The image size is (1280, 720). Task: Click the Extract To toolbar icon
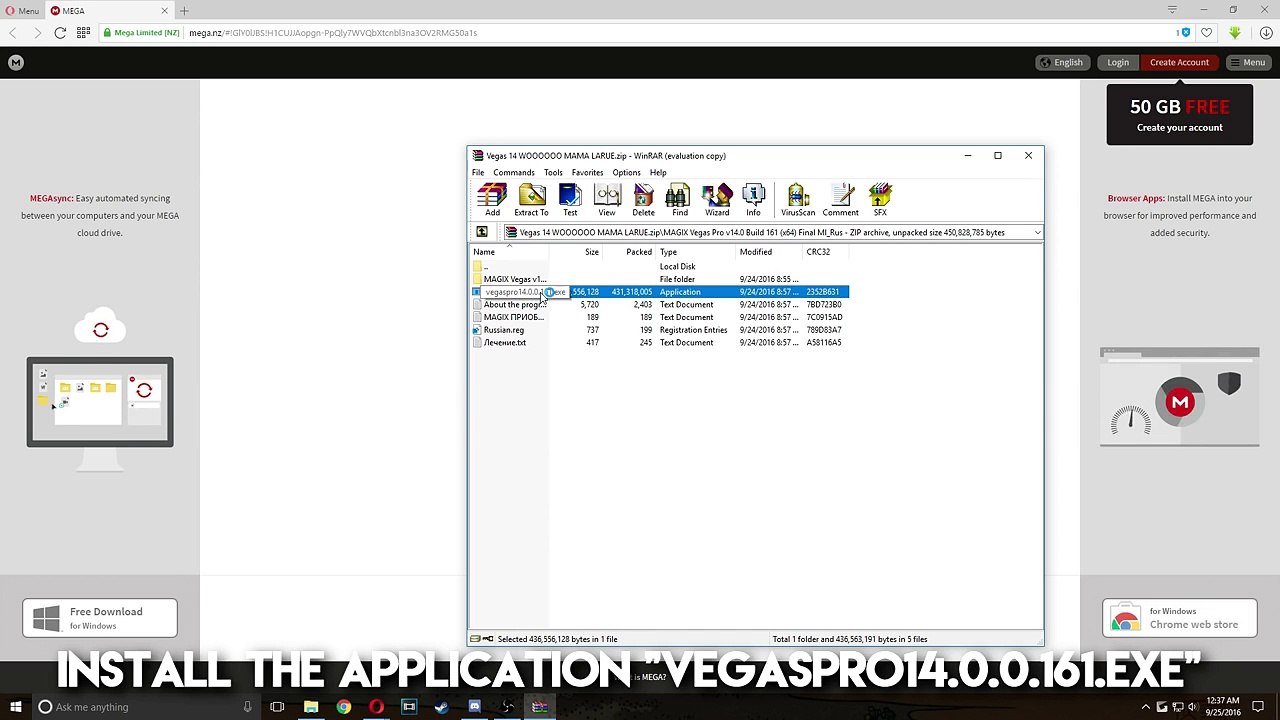click(531, 200)
